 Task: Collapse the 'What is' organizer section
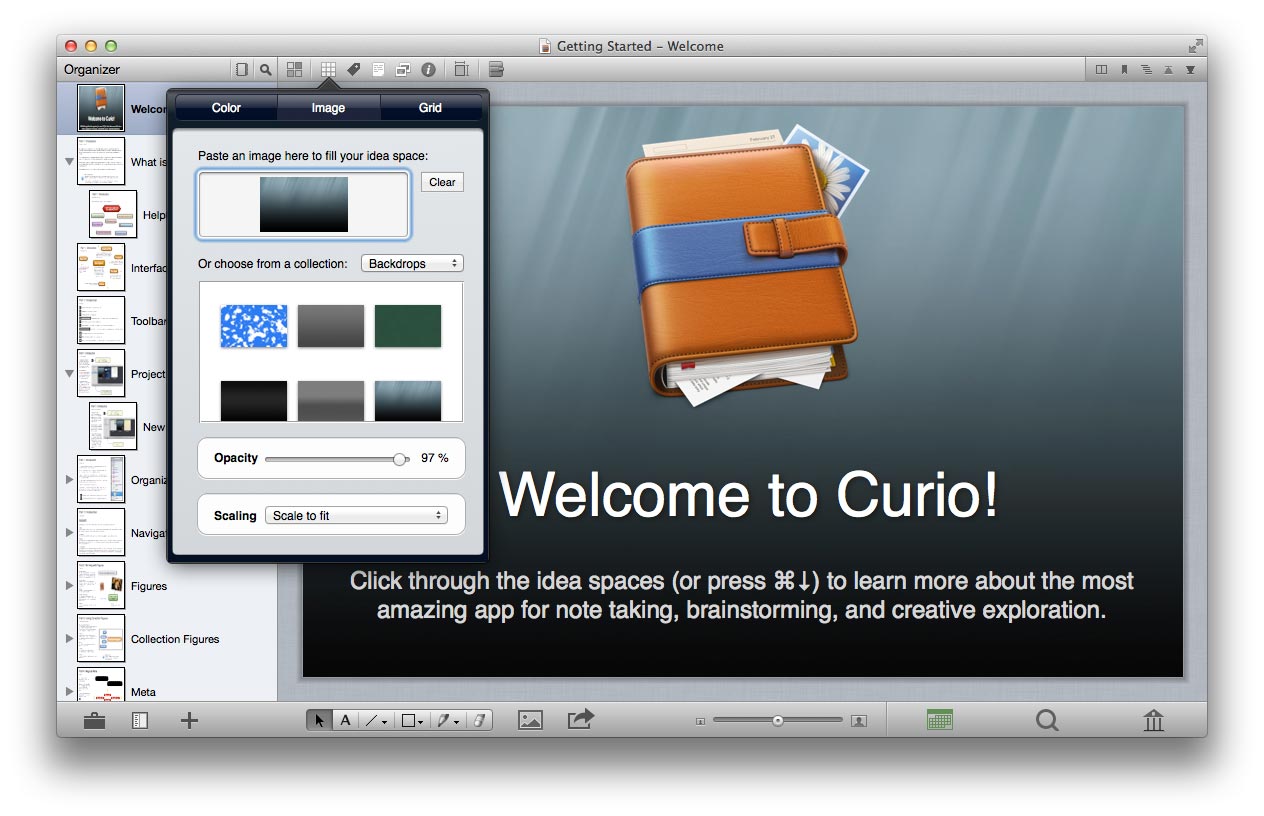pos(70,162)
